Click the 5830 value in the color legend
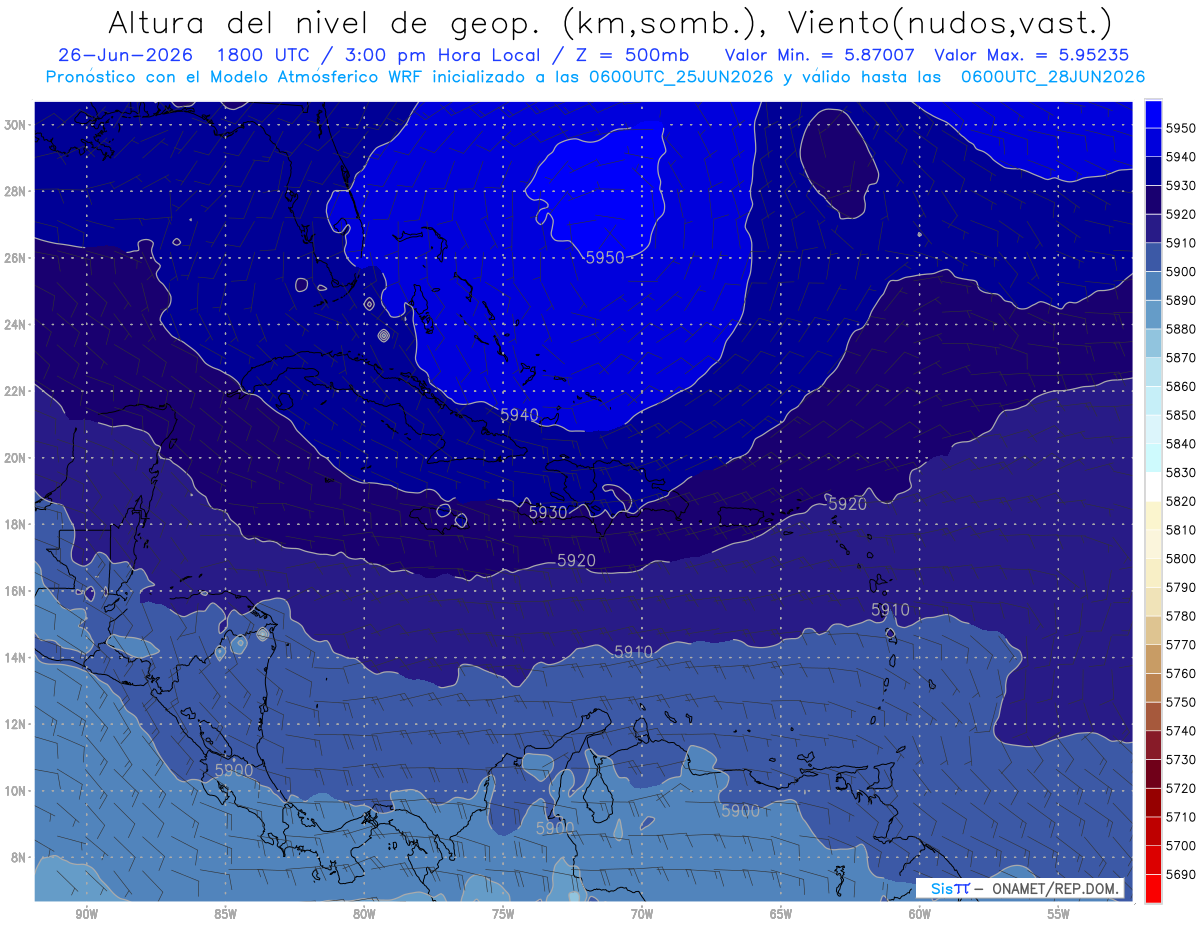This screenshot has width=1200, height=927. [x=1181, y=472]
